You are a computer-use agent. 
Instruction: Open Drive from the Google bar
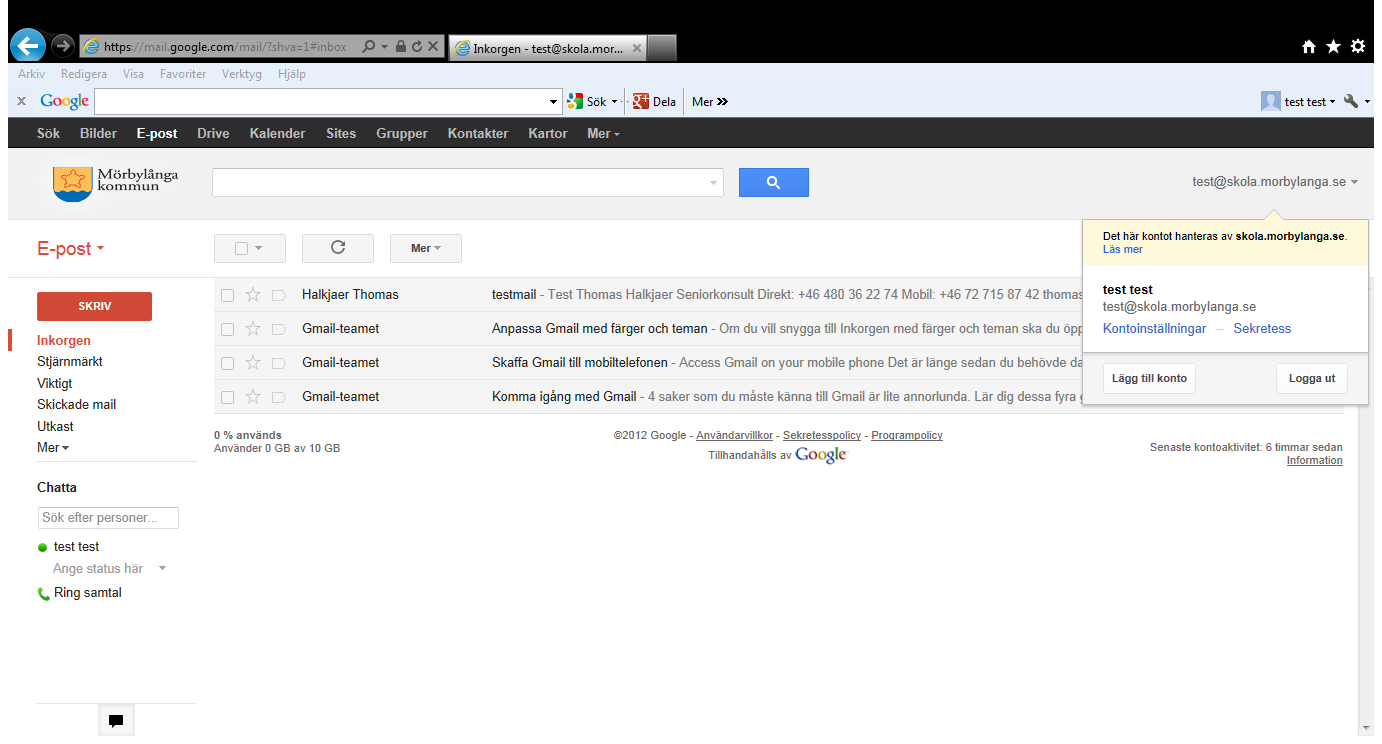213,133
